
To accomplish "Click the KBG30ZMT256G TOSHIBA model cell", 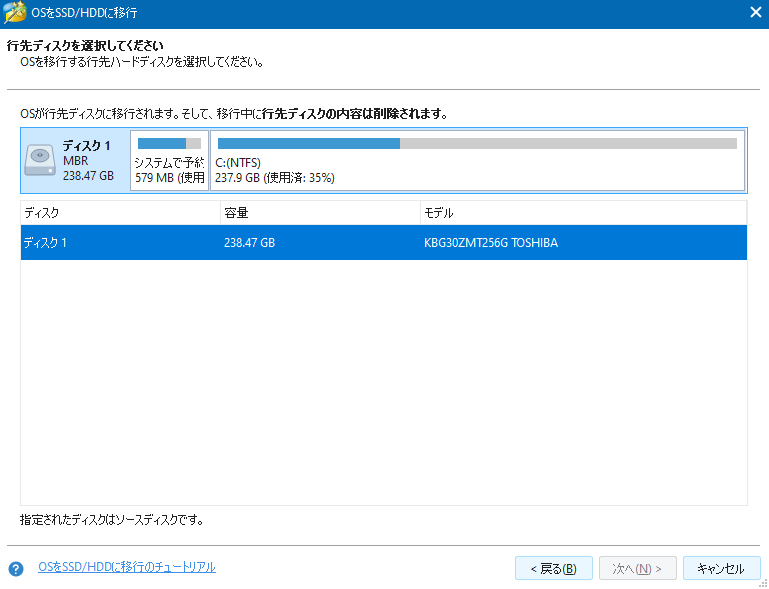I will click(491, 243).
